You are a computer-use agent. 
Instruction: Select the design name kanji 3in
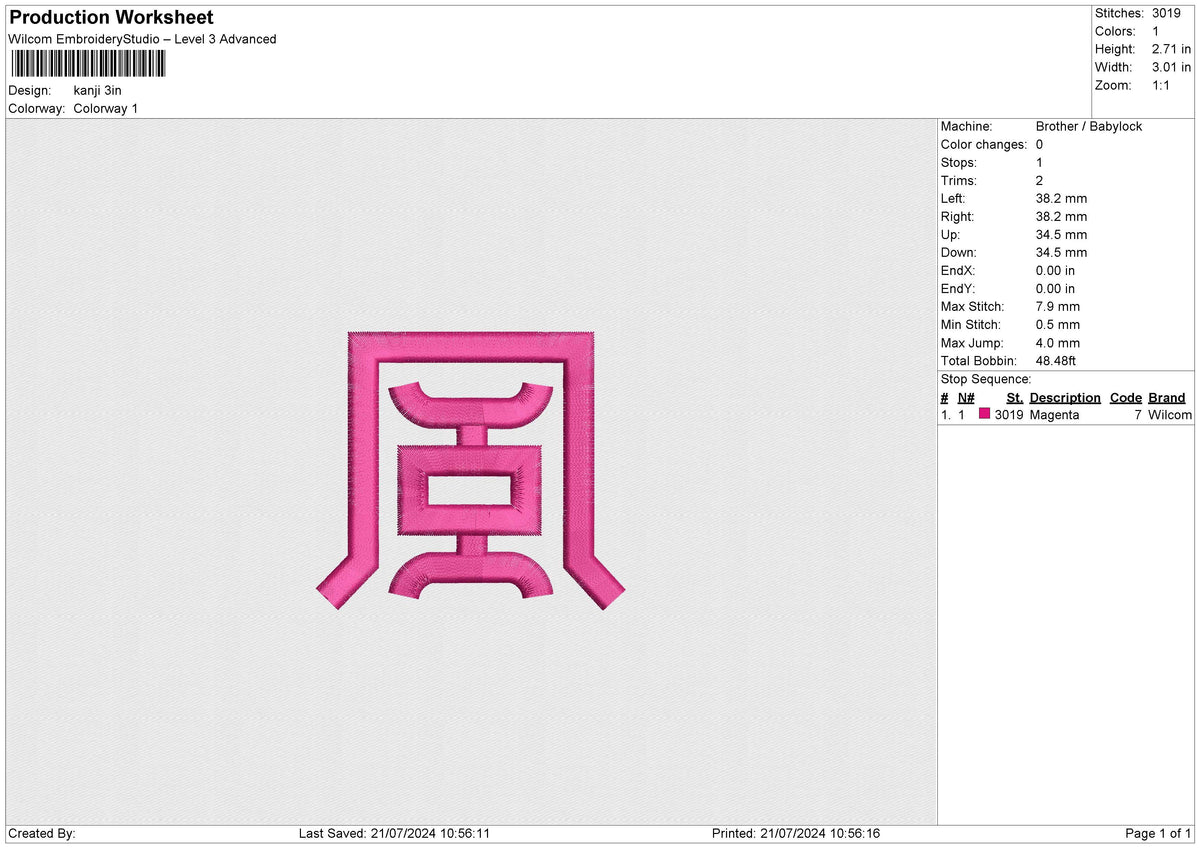coord(98,91)
